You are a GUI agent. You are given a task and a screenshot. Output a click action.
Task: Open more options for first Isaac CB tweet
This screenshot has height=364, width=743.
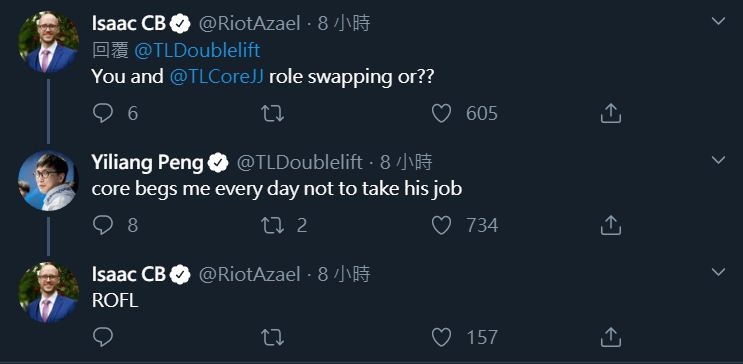tap(718, 21)
